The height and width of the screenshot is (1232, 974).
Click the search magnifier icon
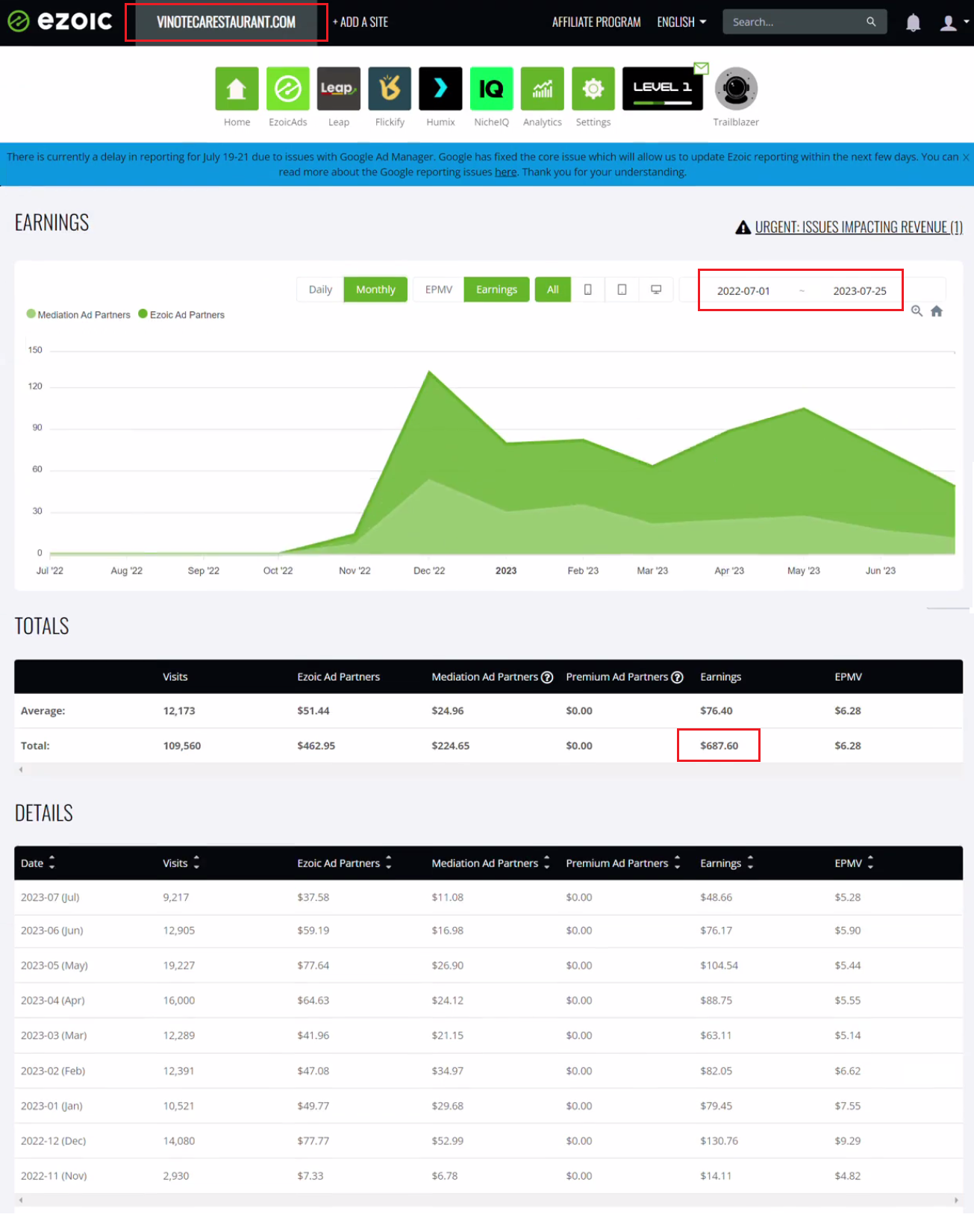870,22
